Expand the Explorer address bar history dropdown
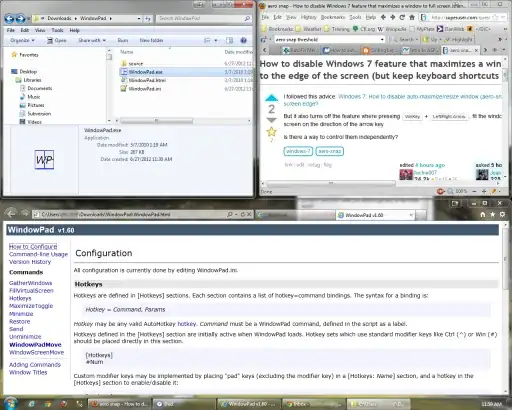This screenshot has width=512, height=410. coord(139,19)
